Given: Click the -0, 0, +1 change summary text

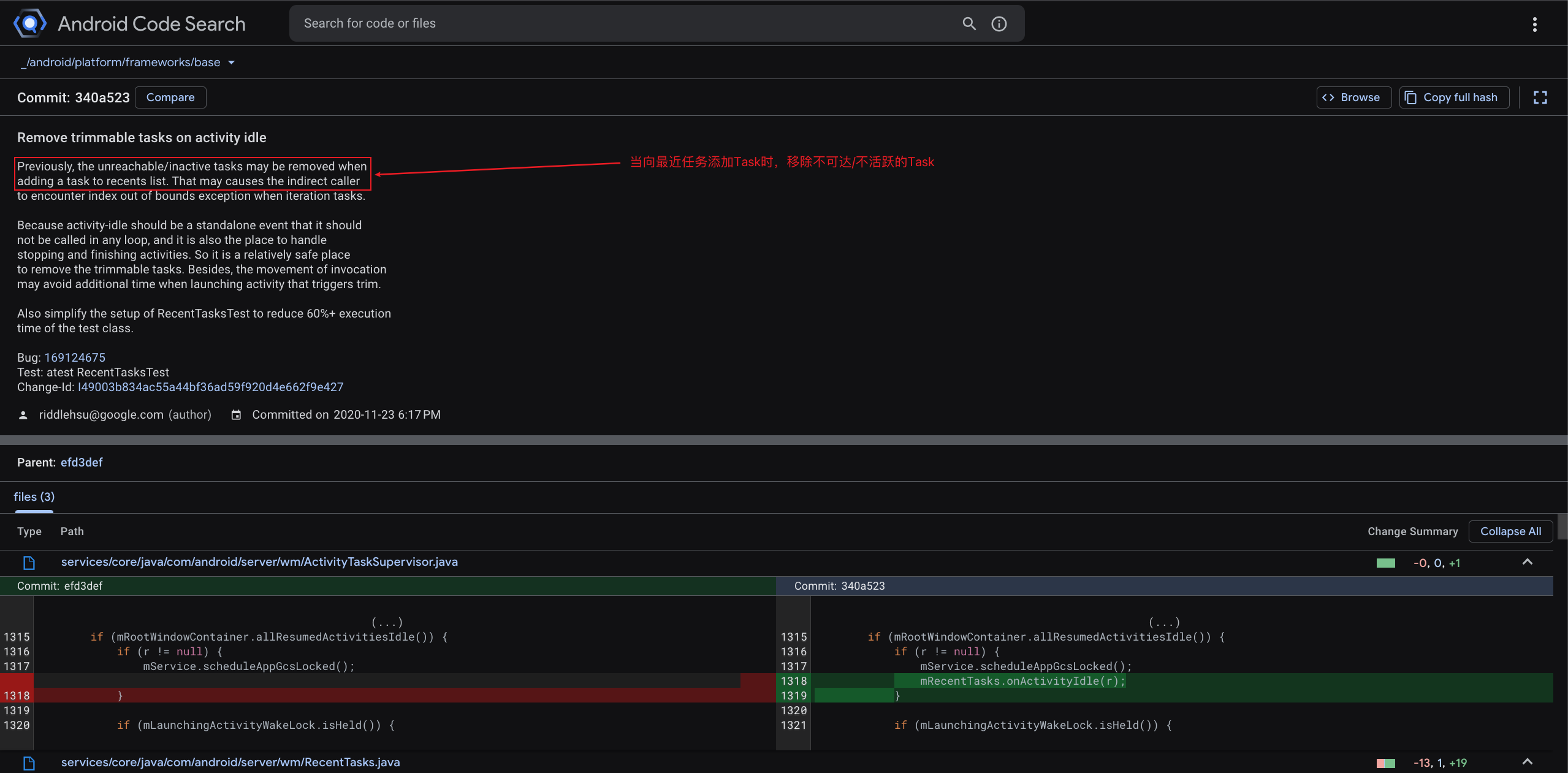Looking at the screenshot, I should pyautogui.click(x=1437, y=563).
